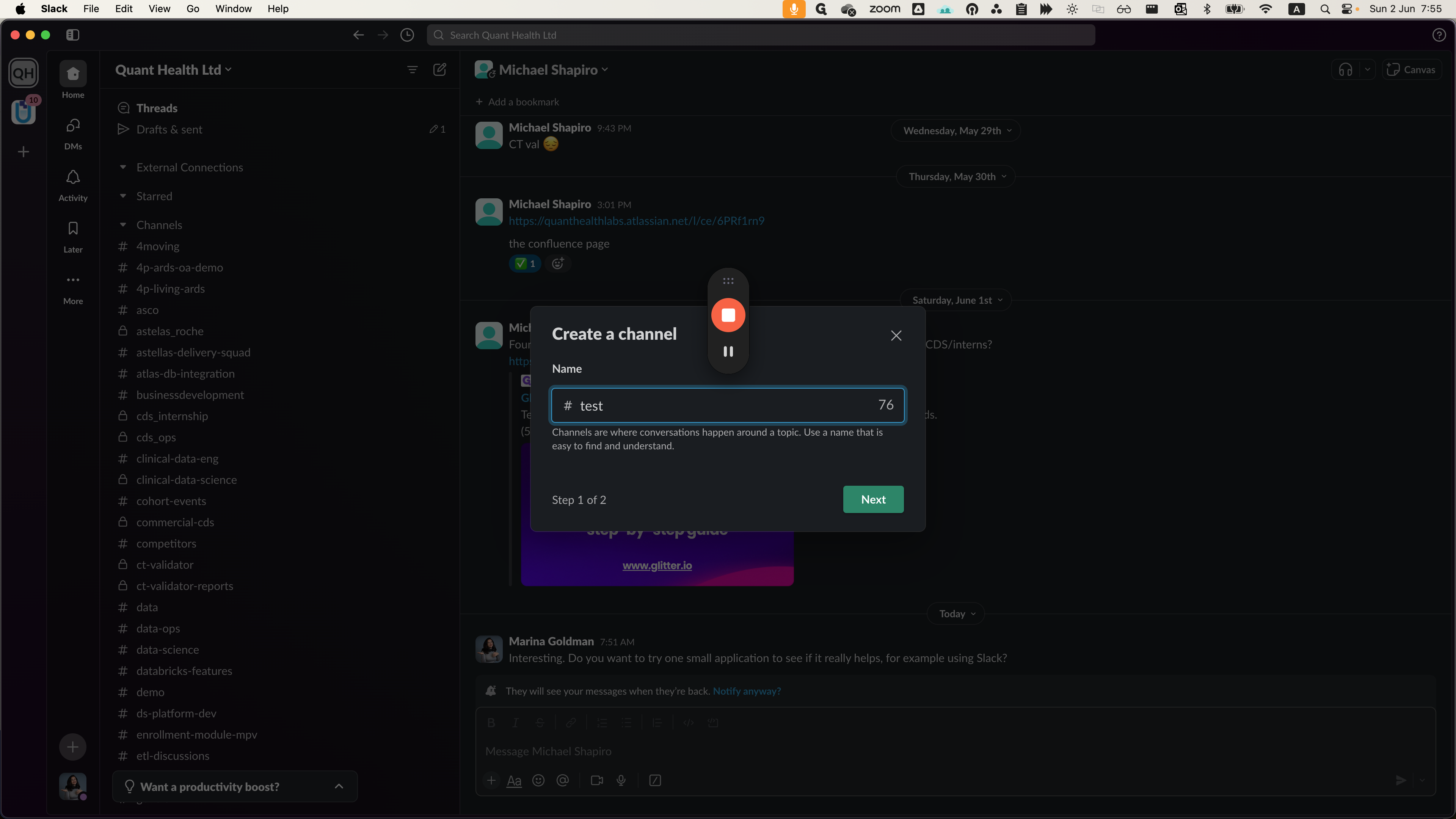Go back in history

(358, 35)
